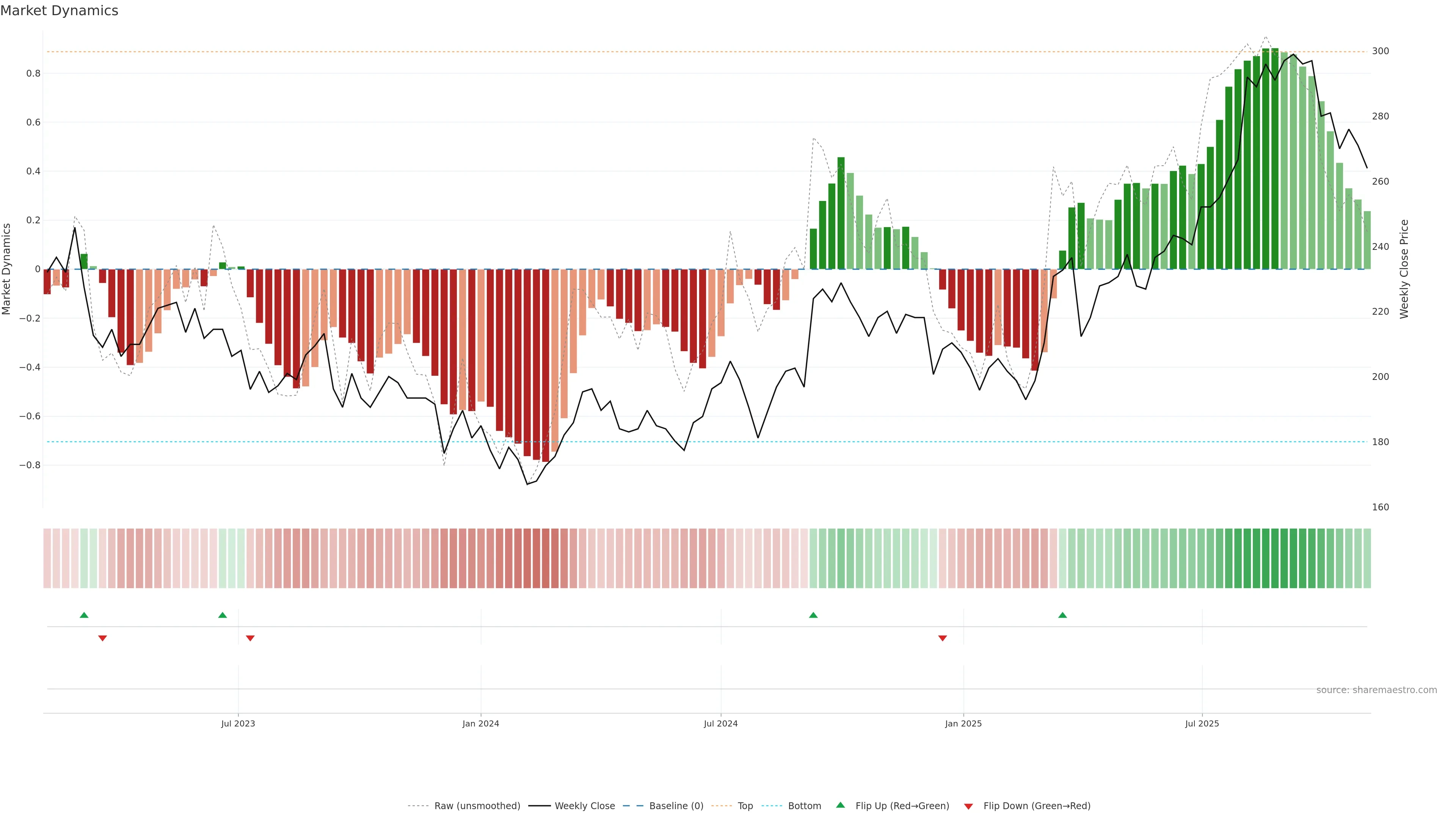Click the Market Dynamics chart title

60,11
